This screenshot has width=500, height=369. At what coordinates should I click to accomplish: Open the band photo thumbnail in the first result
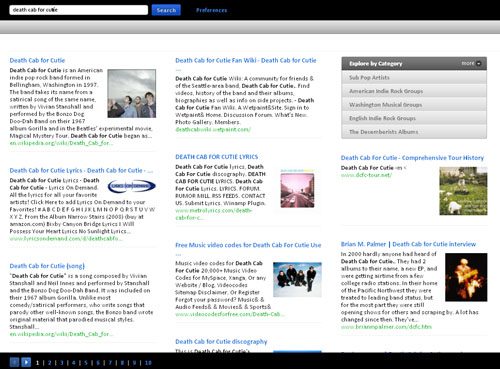click(132, 93)
